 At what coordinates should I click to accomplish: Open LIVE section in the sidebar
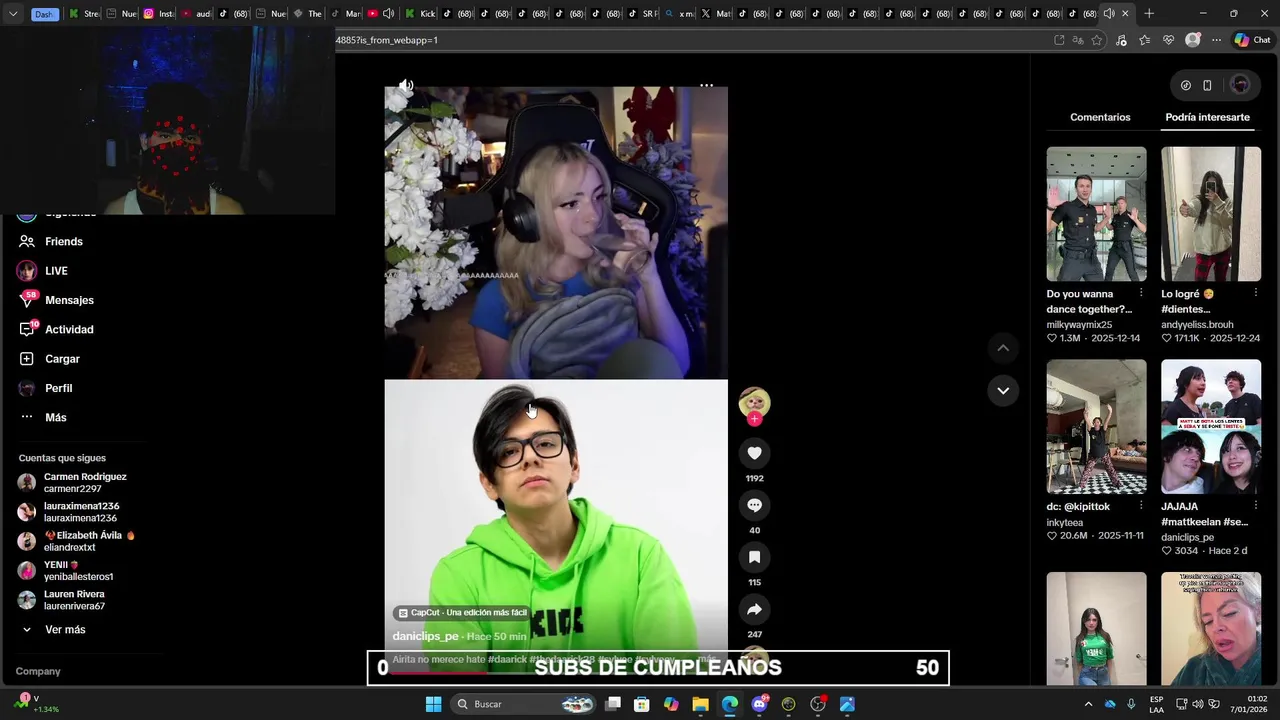[x=56, y=271]
